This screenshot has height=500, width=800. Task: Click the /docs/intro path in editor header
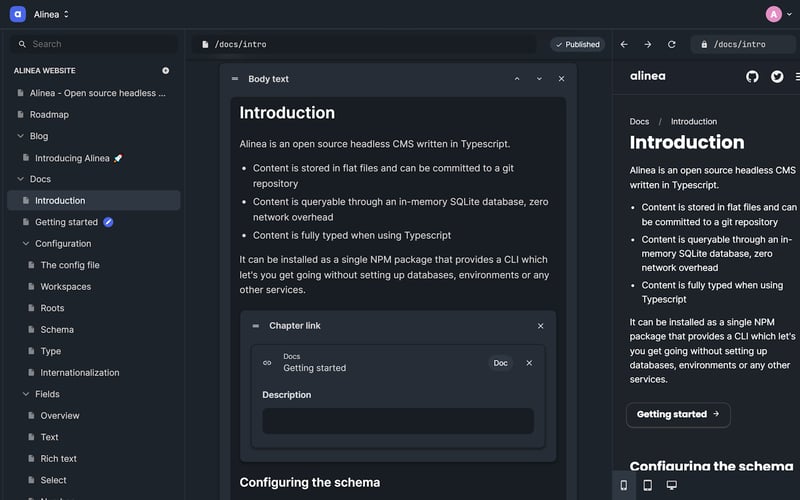[x=240, y=44]
